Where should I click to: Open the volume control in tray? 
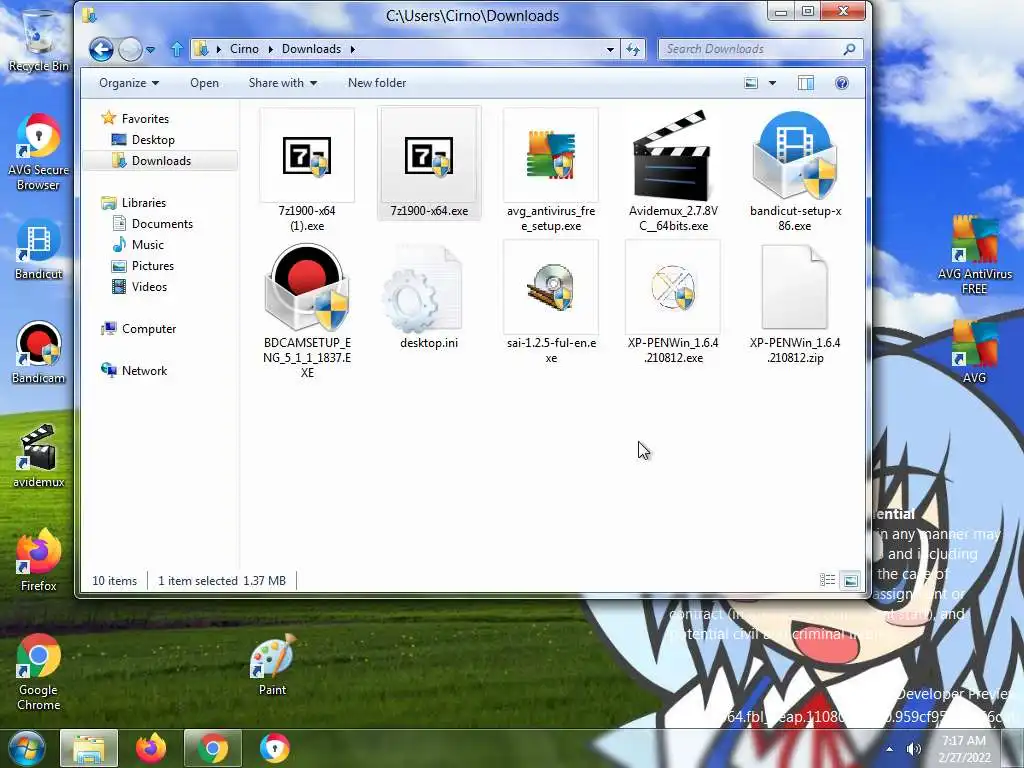(914, 749)
